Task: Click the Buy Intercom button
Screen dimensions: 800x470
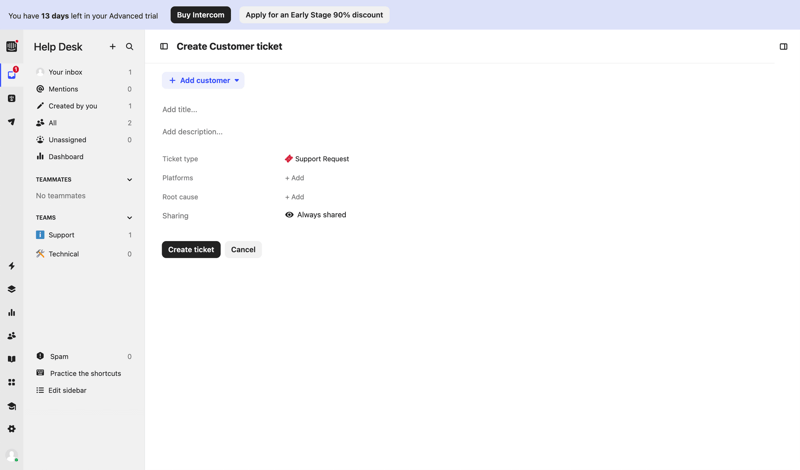Action: tap(201, 15)
